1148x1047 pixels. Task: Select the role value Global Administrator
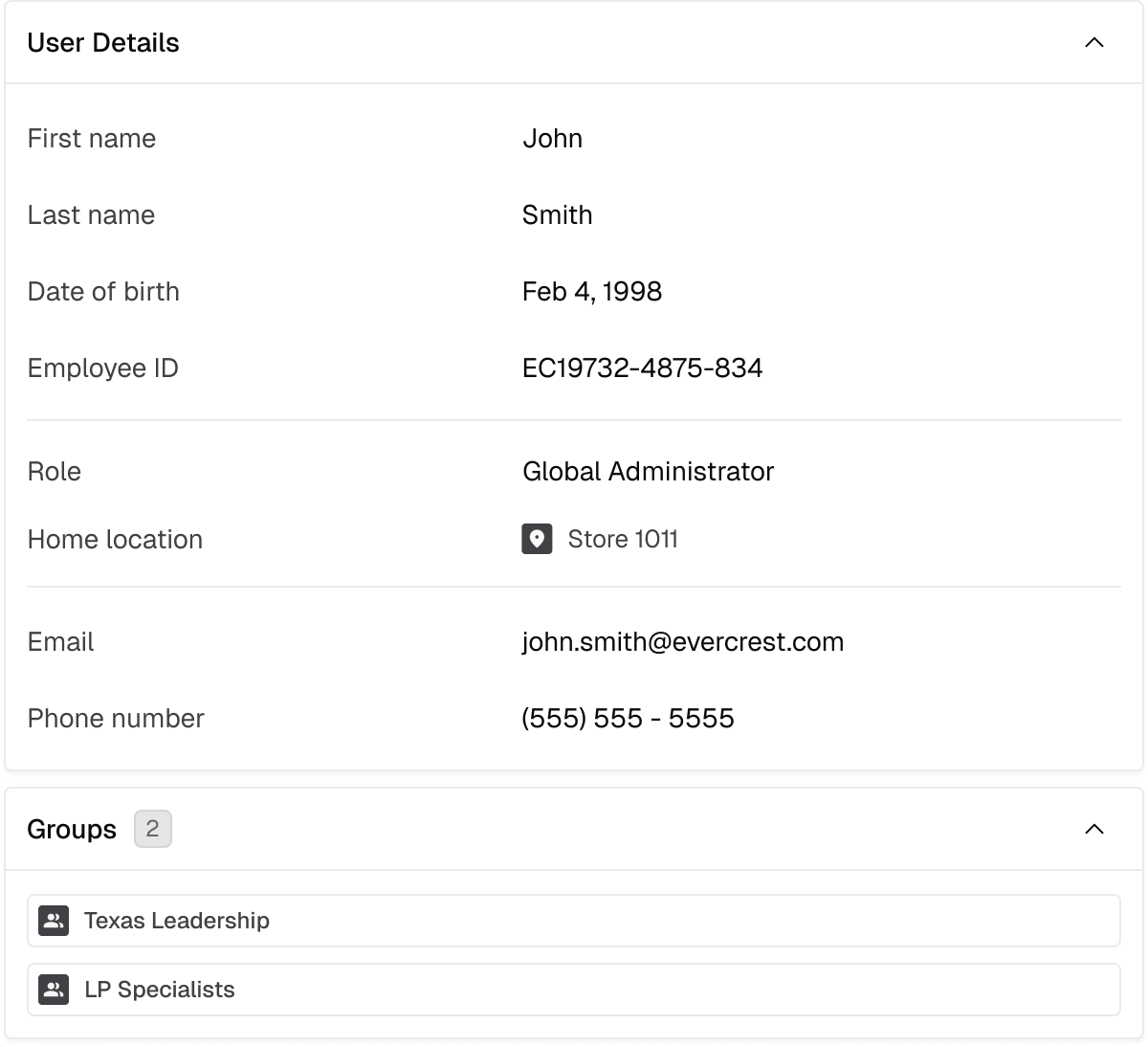[x=648, y=472]
